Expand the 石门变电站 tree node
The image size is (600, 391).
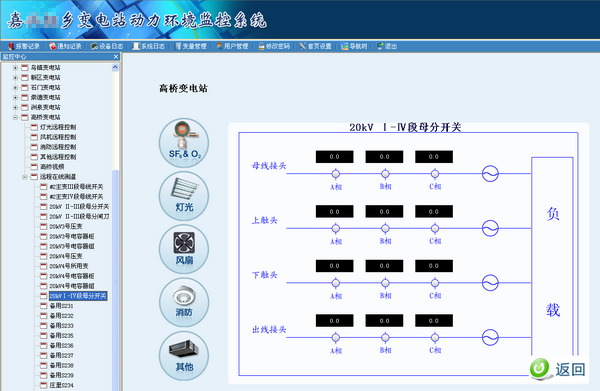point(15,87)
